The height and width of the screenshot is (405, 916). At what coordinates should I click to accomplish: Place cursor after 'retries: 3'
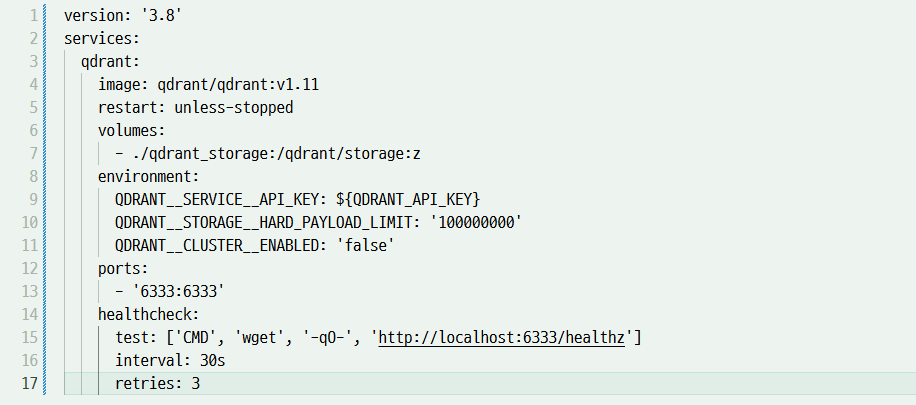point(202,383)
